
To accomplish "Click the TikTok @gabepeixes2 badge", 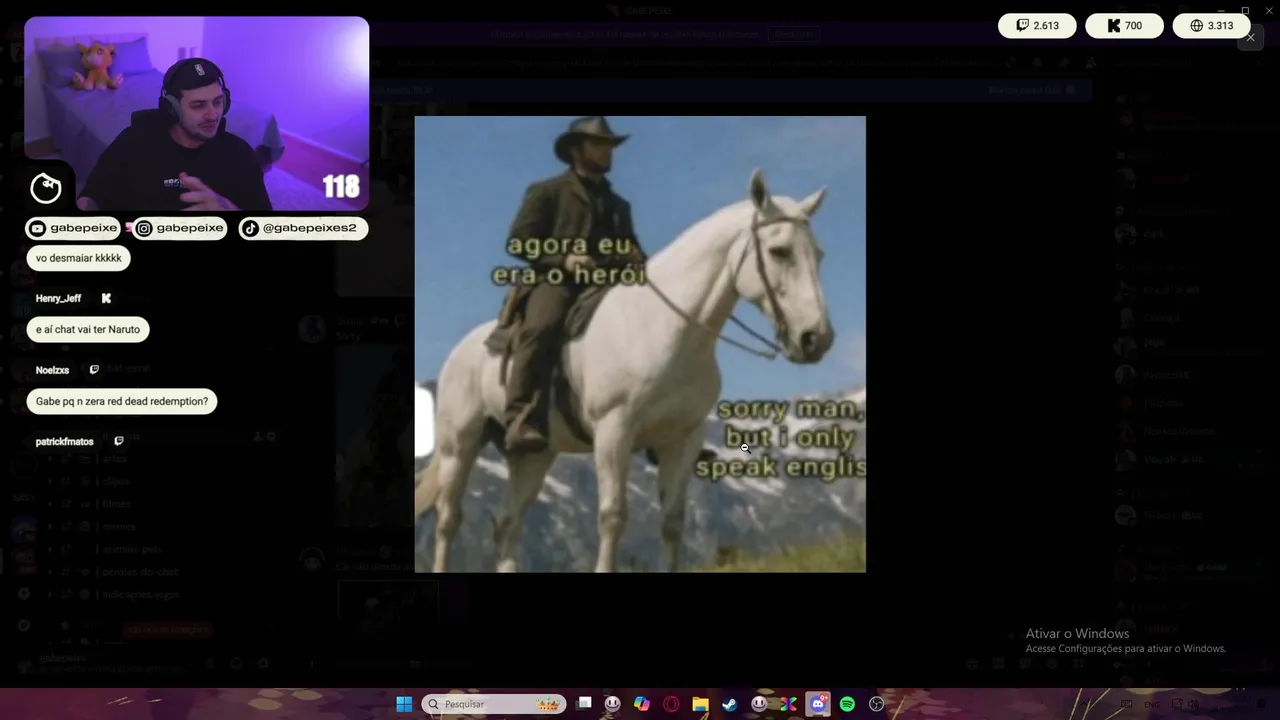I will click(303, 228).
